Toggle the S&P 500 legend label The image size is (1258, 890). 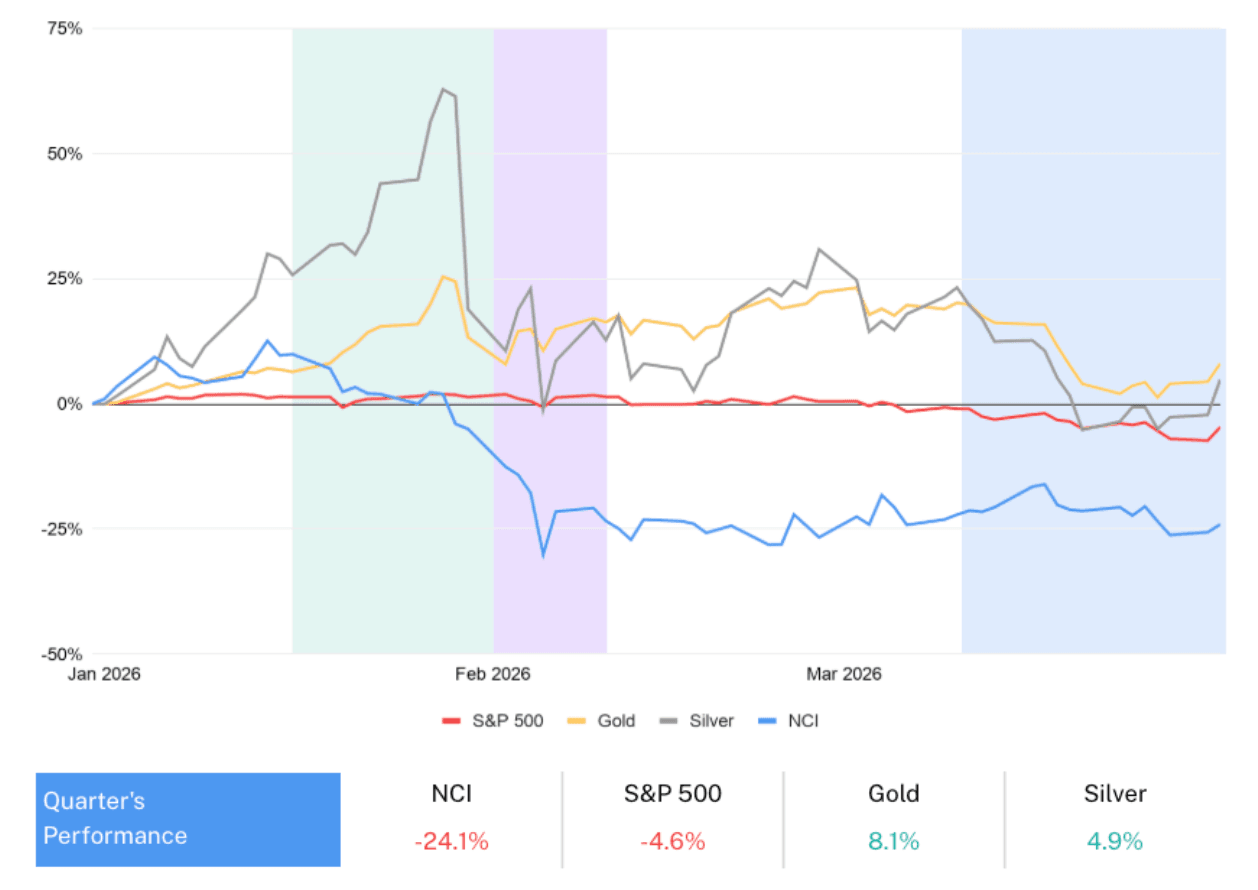click(x=507, y=721)
